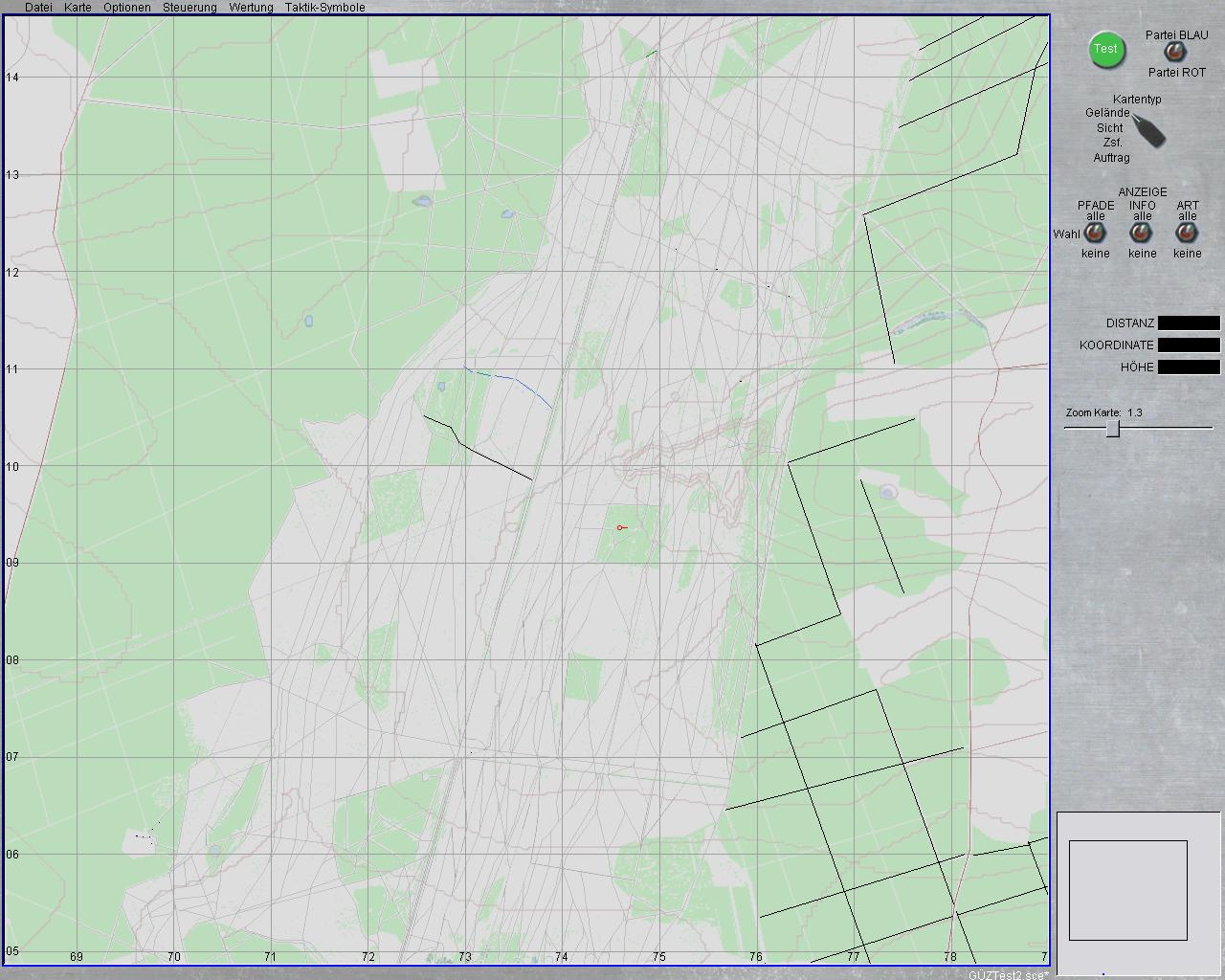Screen dimensions: 1225x980
Task: Open the Steuerung menu
Action: click(x=189, y=8)
